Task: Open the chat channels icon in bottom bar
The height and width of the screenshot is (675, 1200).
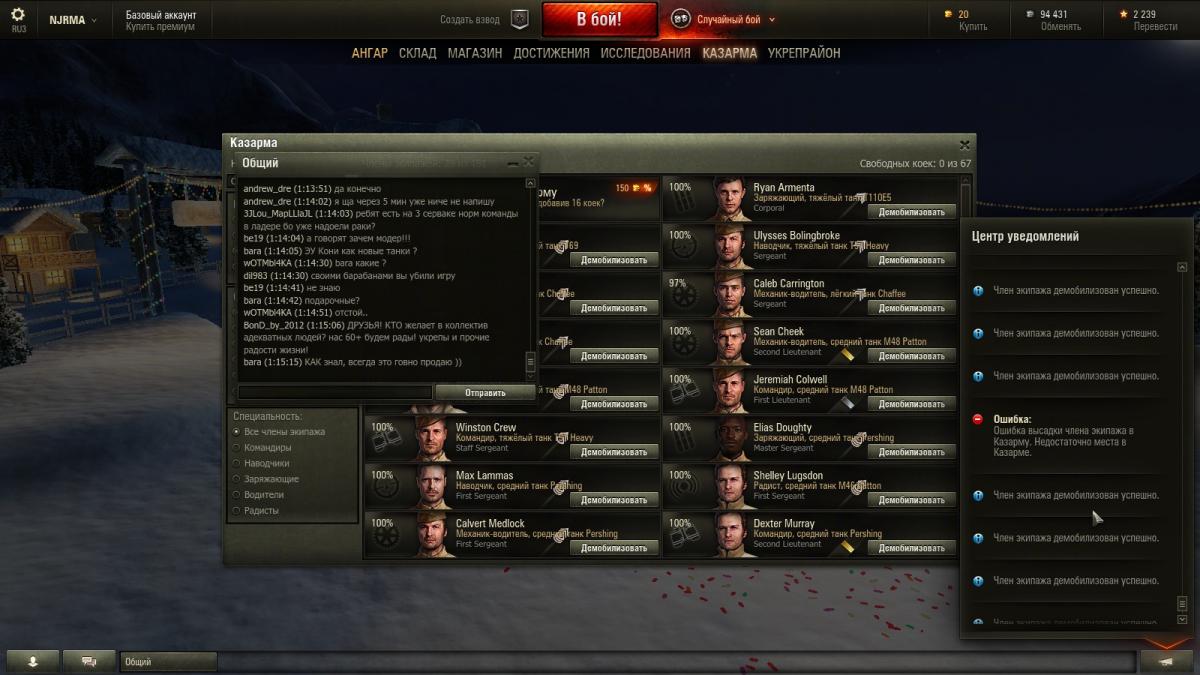Action: click(x=89, y=661)
